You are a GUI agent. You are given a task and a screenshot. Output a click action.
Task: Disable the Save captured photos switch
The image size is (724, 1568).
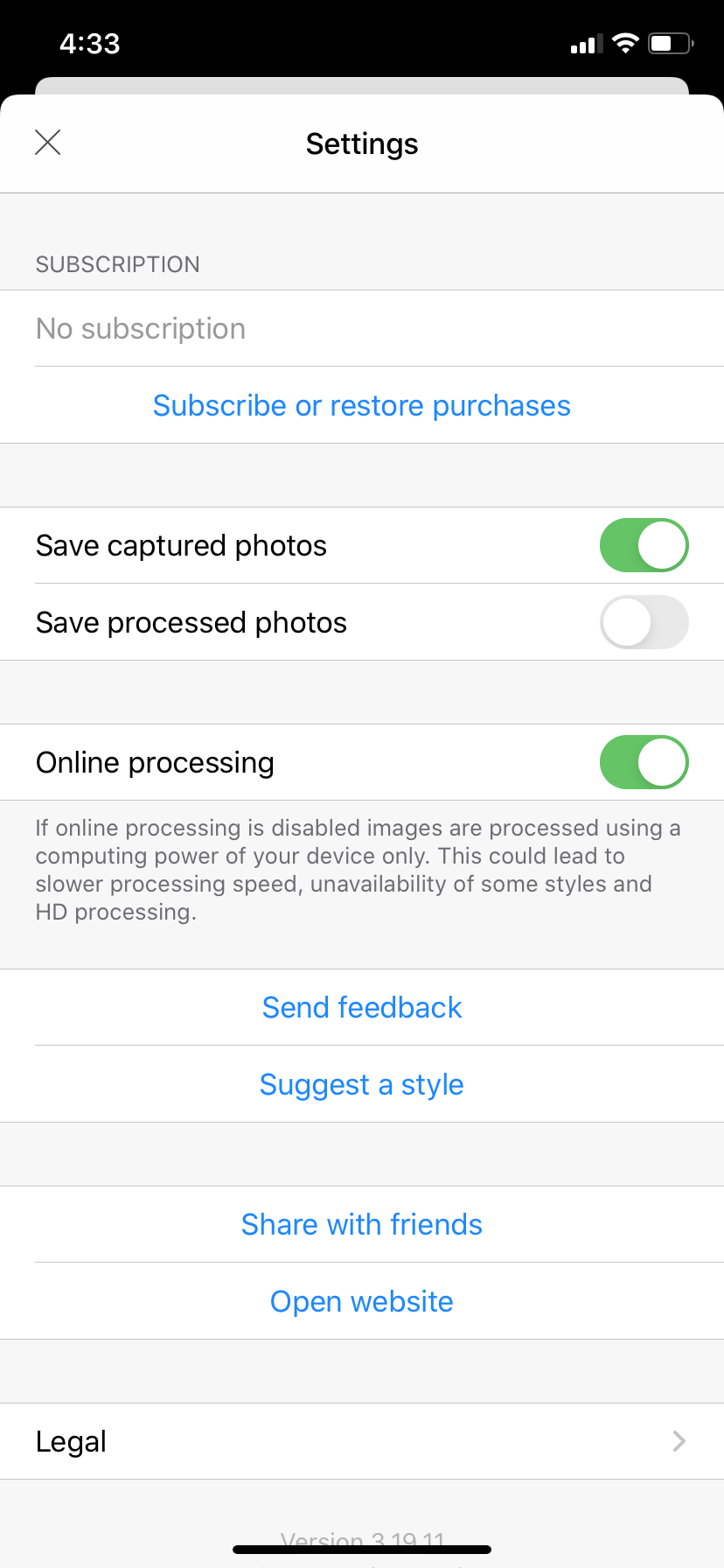click(644, 545)
